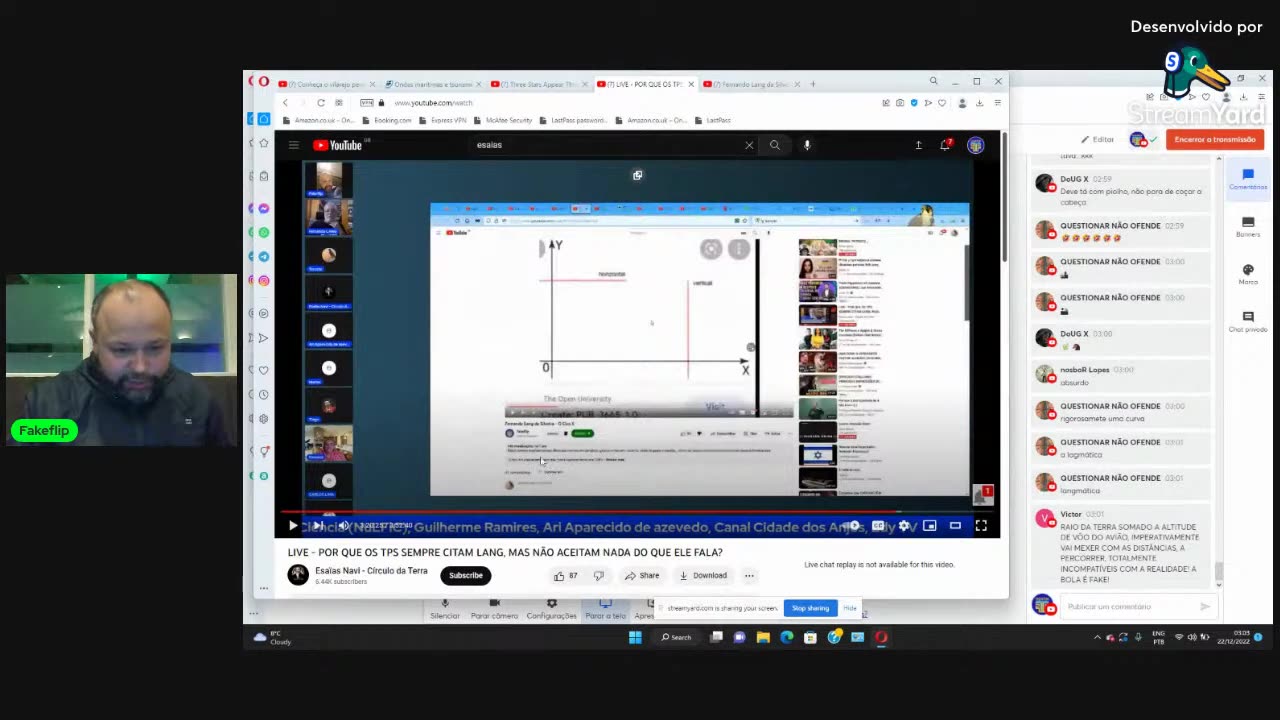Click 'Editar' pencil in StreamYard
Image resolution: width=1280 pixels, height=720 pixels.
coord(1097,140)
